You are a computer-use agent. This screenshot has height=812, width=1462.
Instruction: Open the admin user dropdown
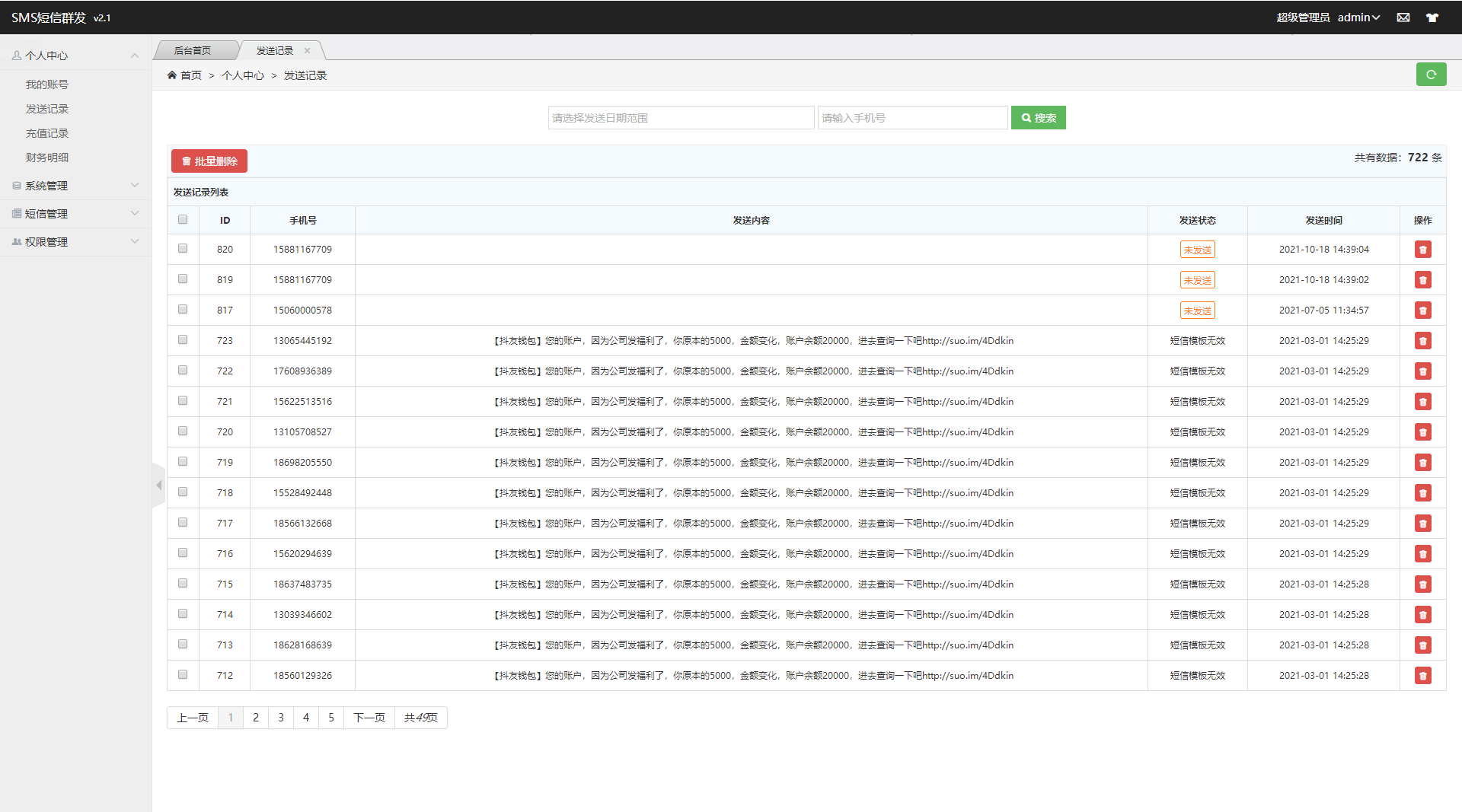(1358, 18)
